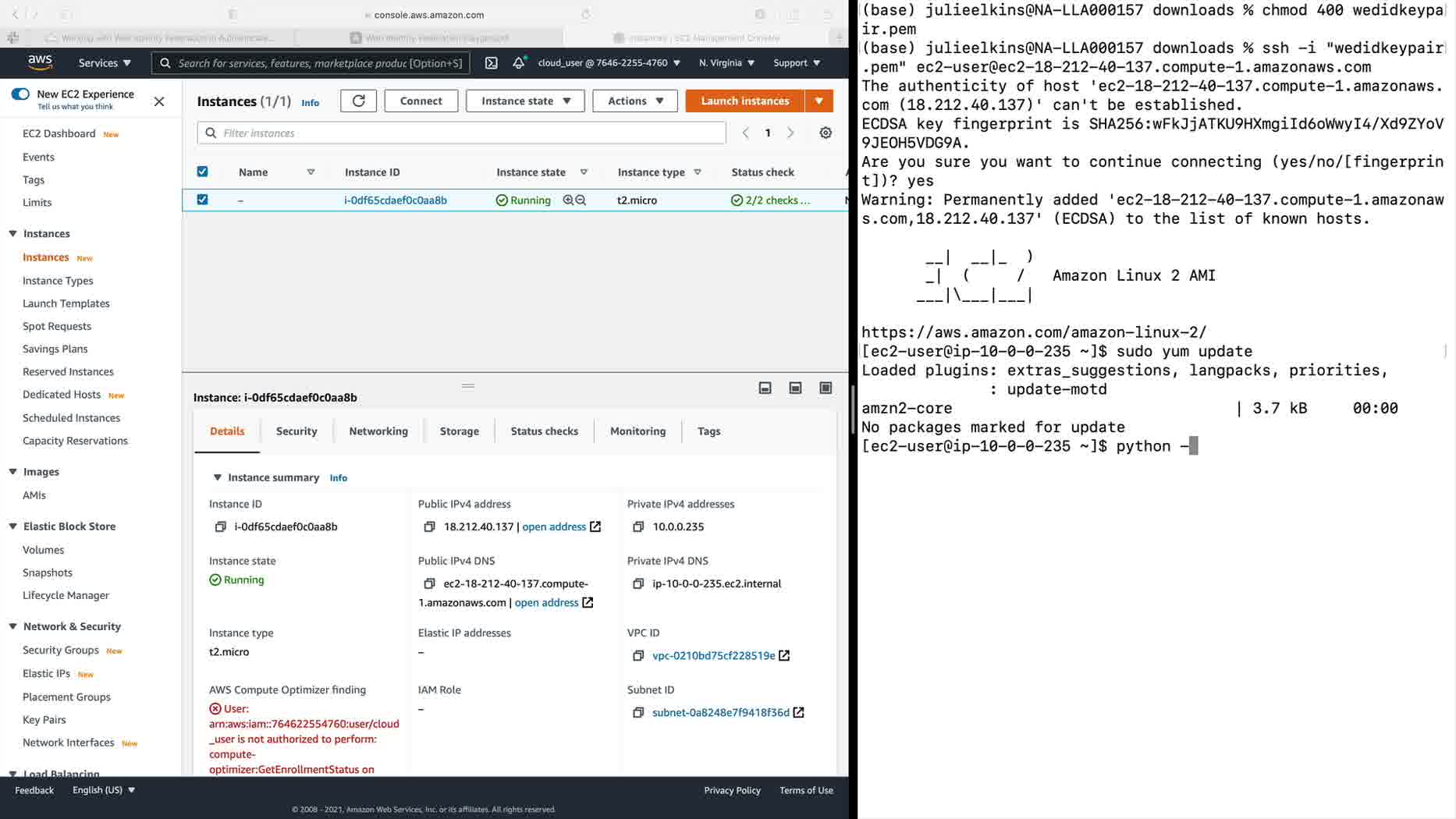Click the Feedback button in footer
The height and width of the screenshot is (819, 1456).
tap(34, 790)
